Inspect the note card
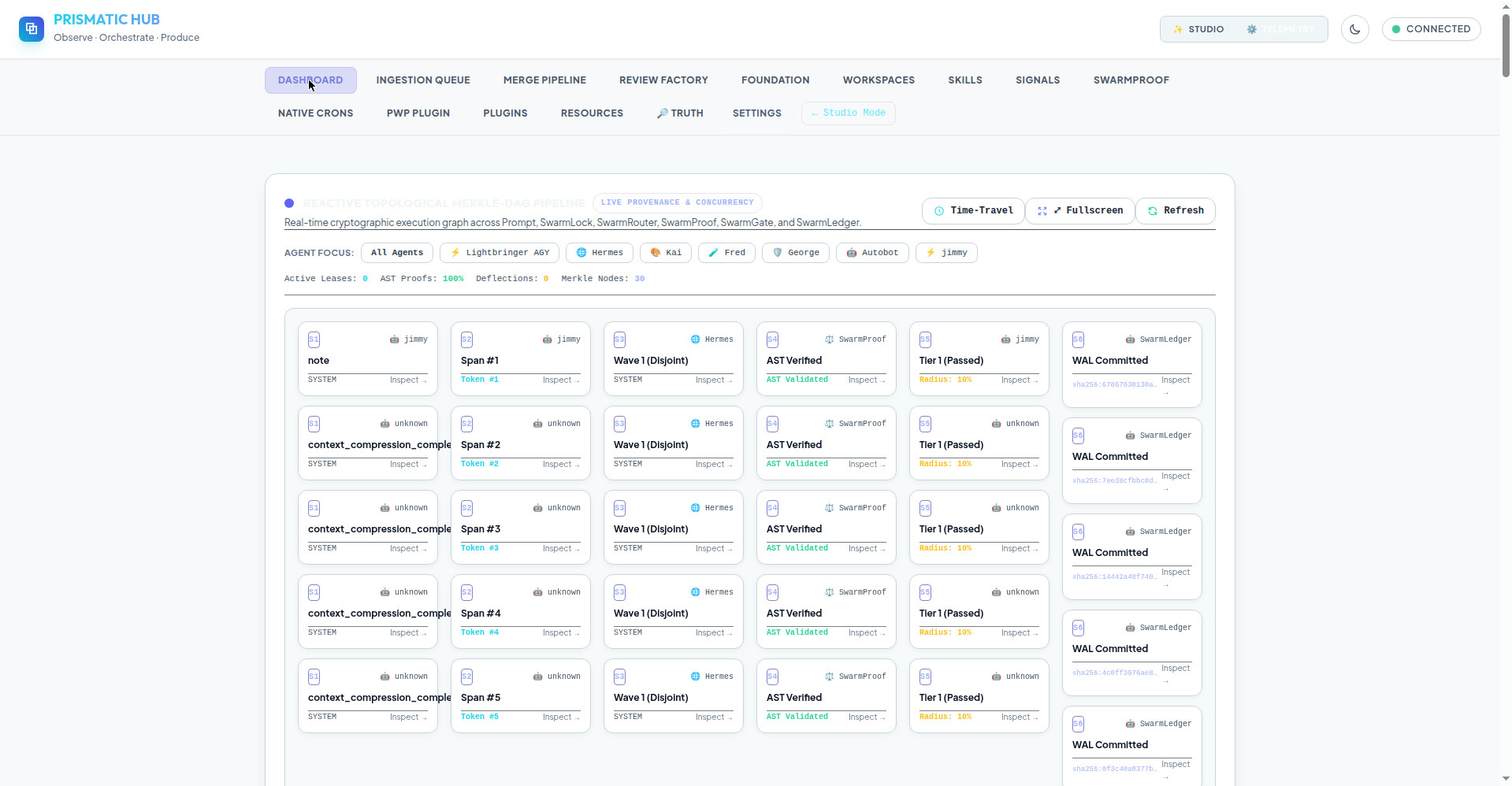This screenshot has width=1512, height=786. [x=408, y=380]
